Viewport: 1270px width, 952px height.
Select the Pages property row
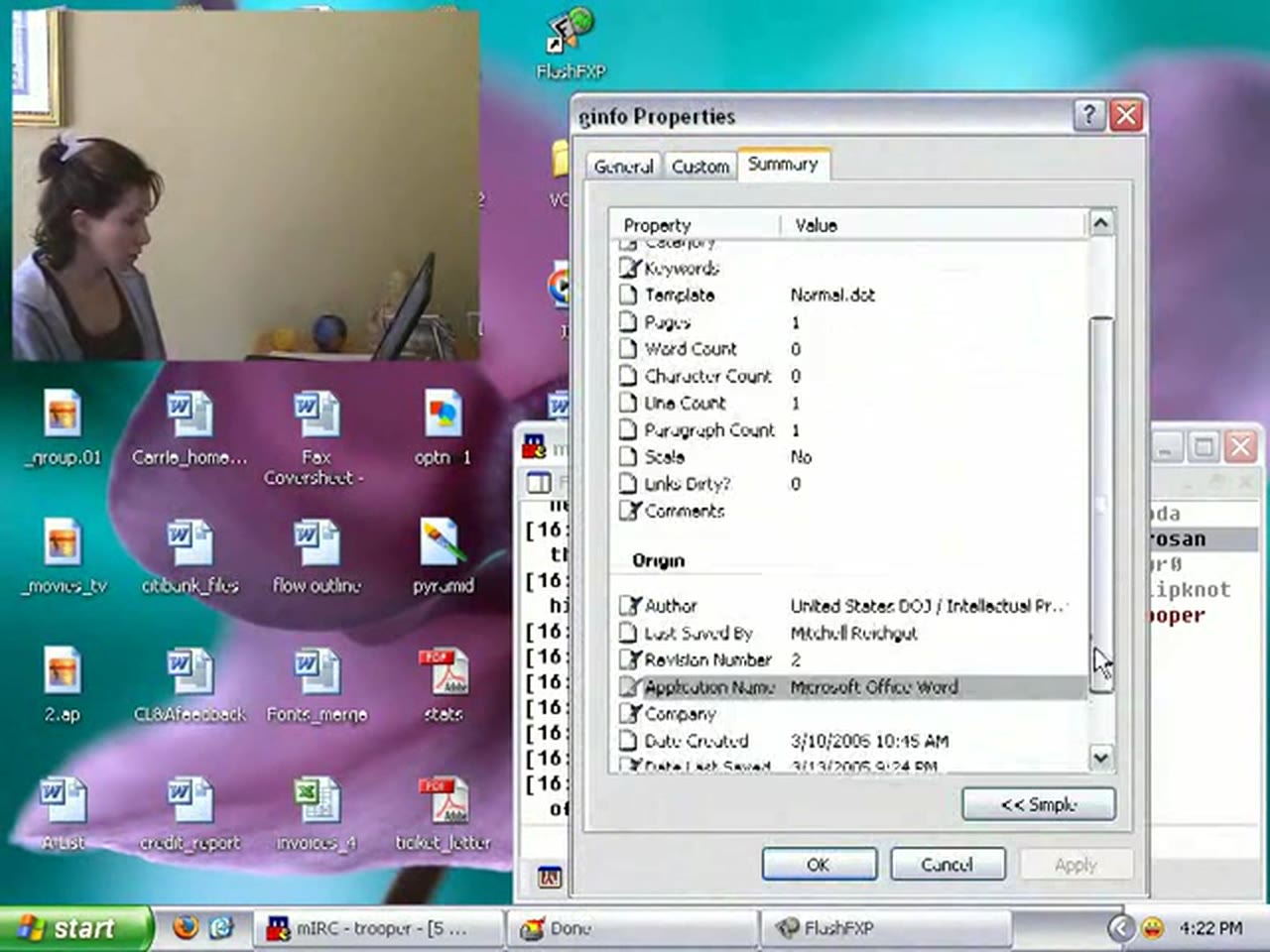[x=849, y=321]
